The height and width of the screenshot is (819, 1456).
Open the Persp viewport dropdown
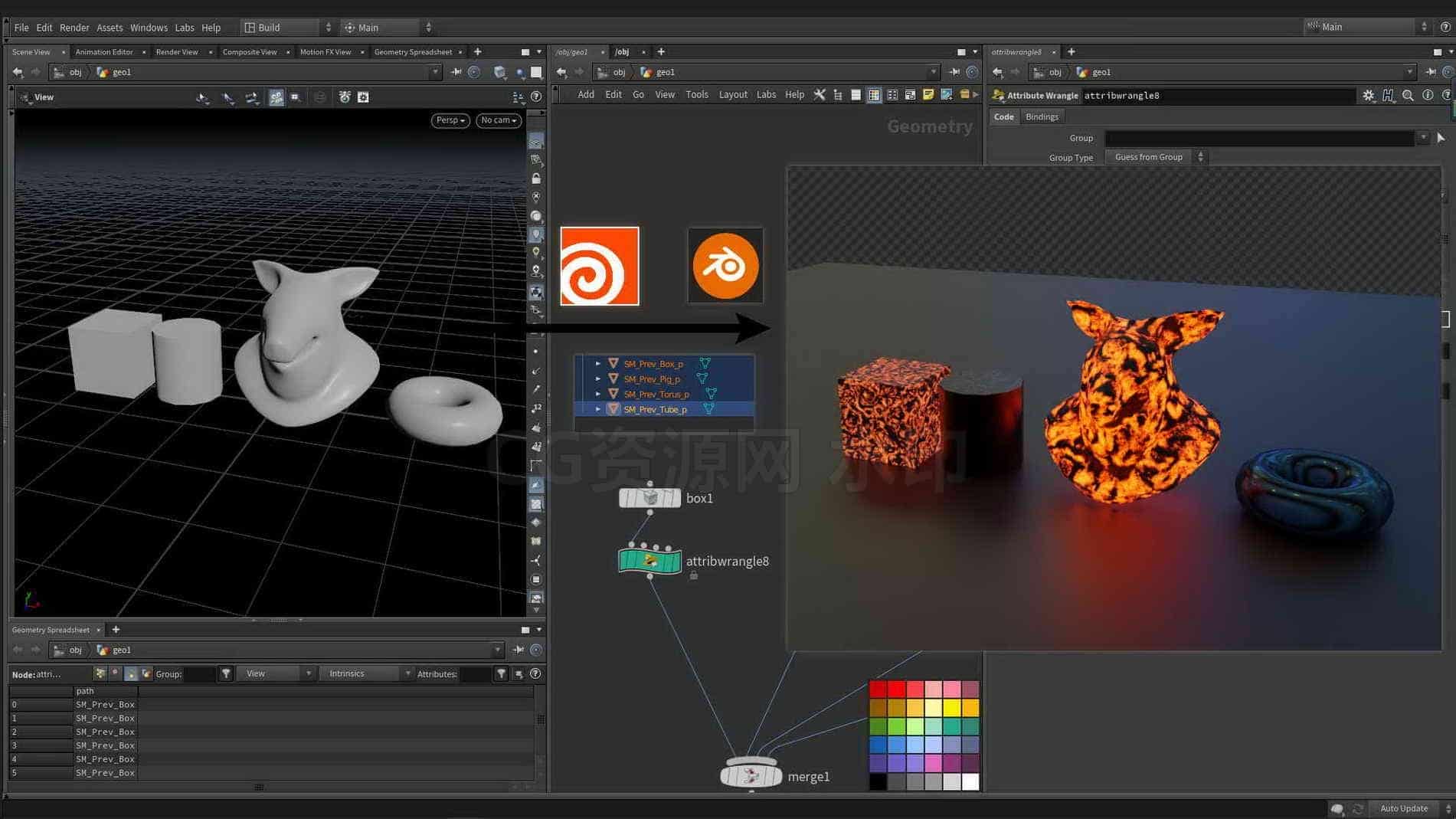click(450, 120)
